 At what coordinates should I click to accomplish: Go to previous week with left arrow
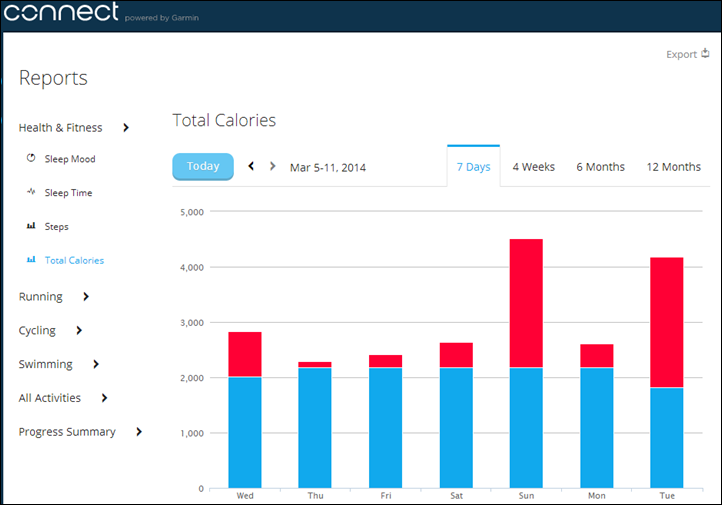251,166
